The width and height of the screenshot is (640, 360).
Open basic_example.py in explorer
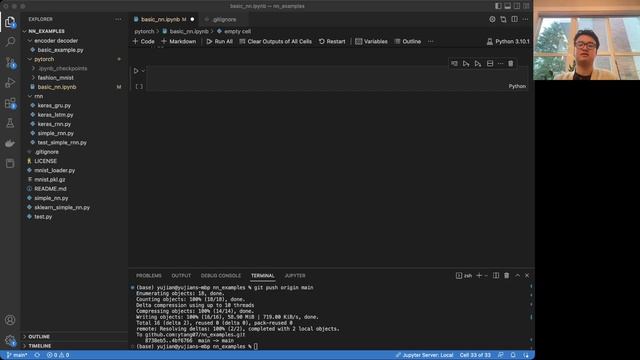pos(60,50)
